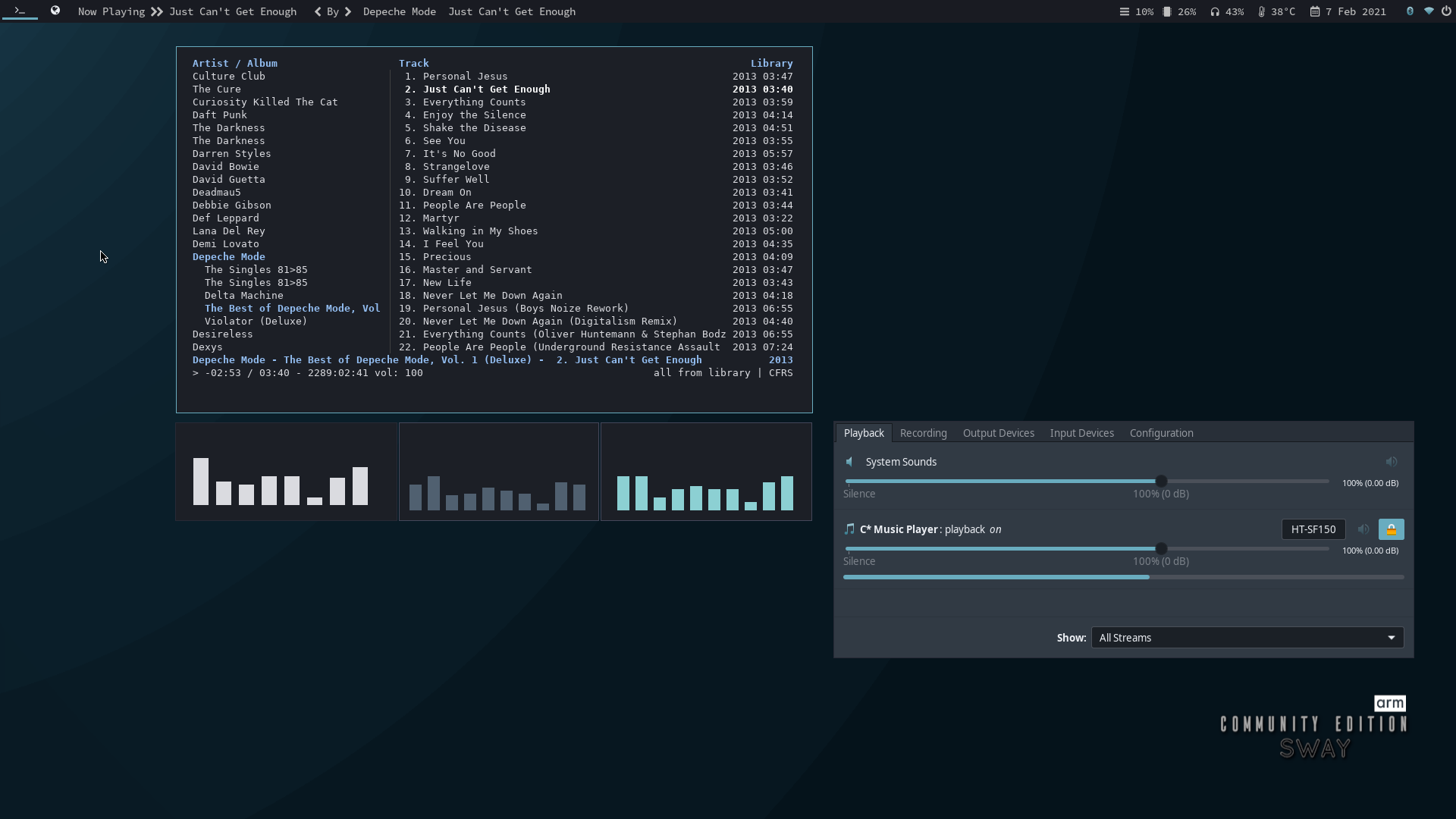
Task: Switch to the Configuration tab
Action: pos(1161,433)
